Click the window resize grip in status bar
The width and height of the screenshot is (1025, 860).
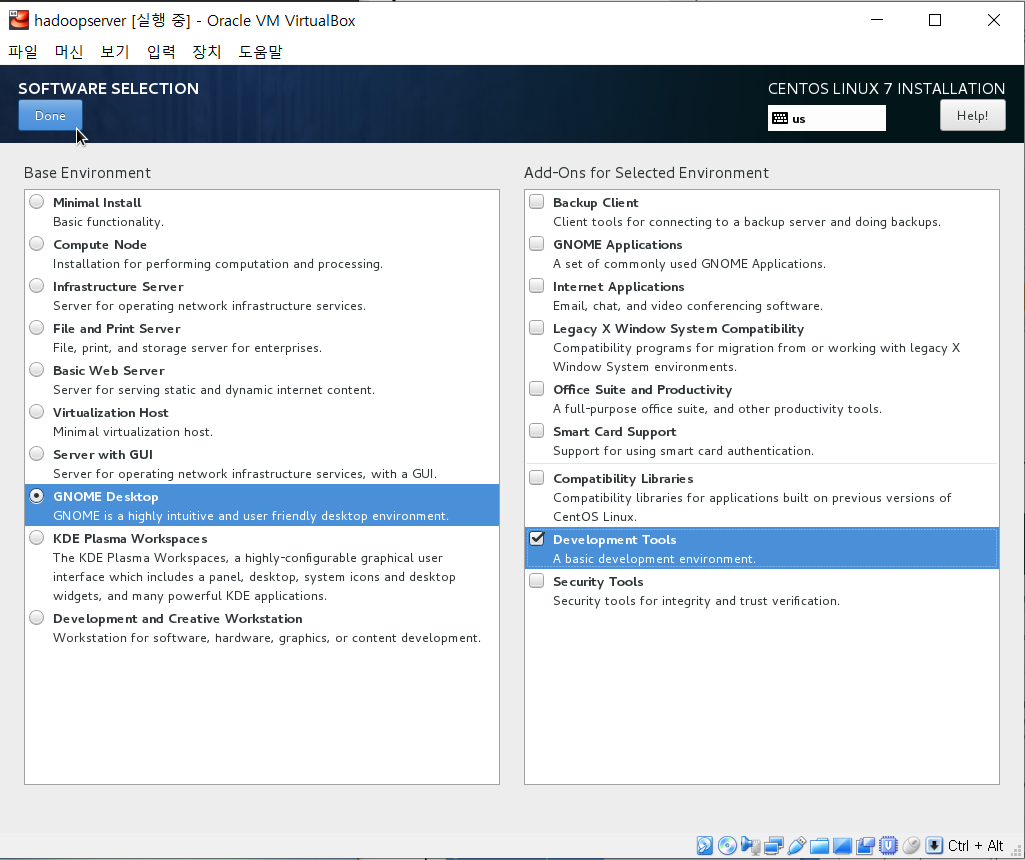pos(1017,852)
